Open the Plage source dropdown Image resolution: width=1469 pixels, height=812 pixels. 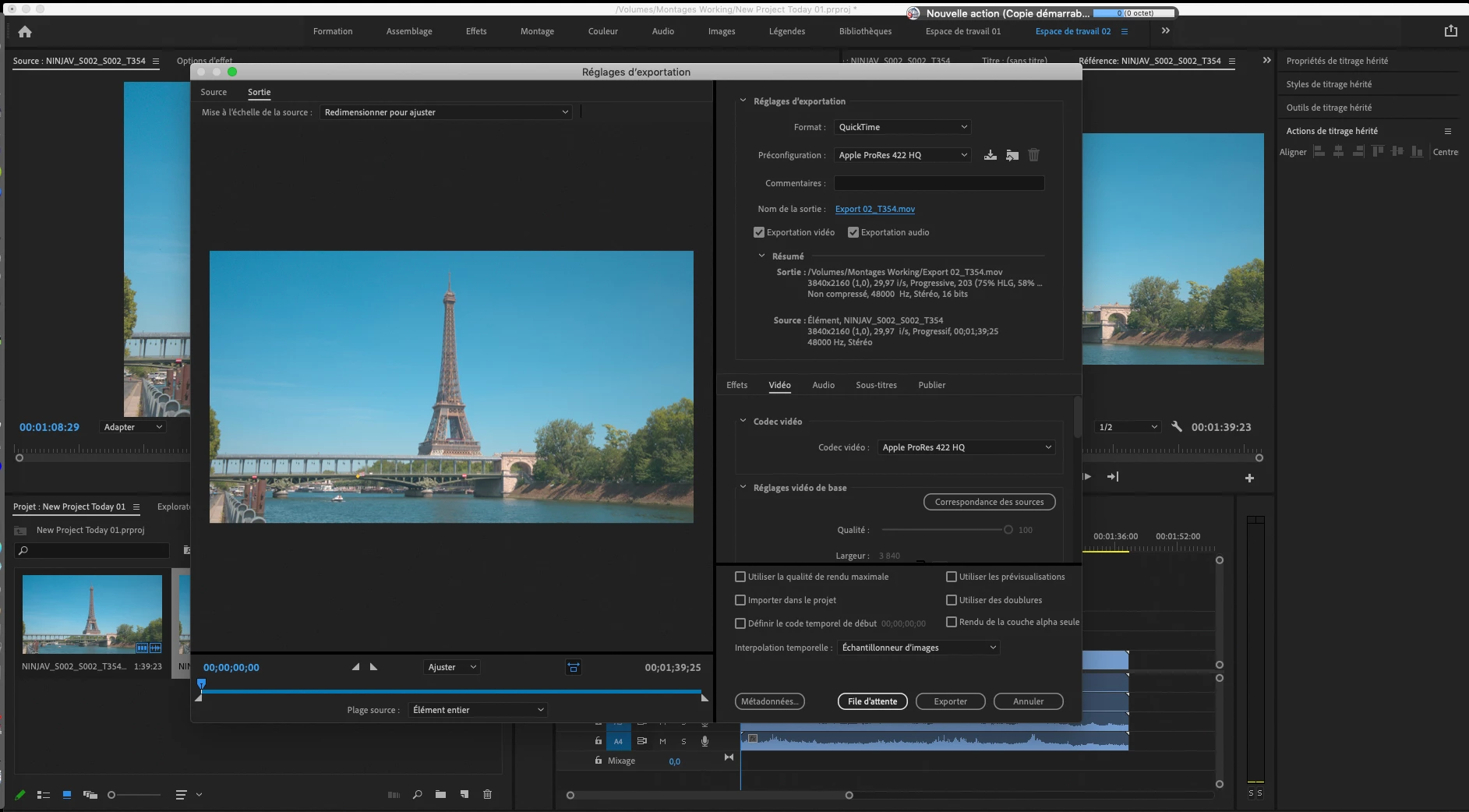478,710
